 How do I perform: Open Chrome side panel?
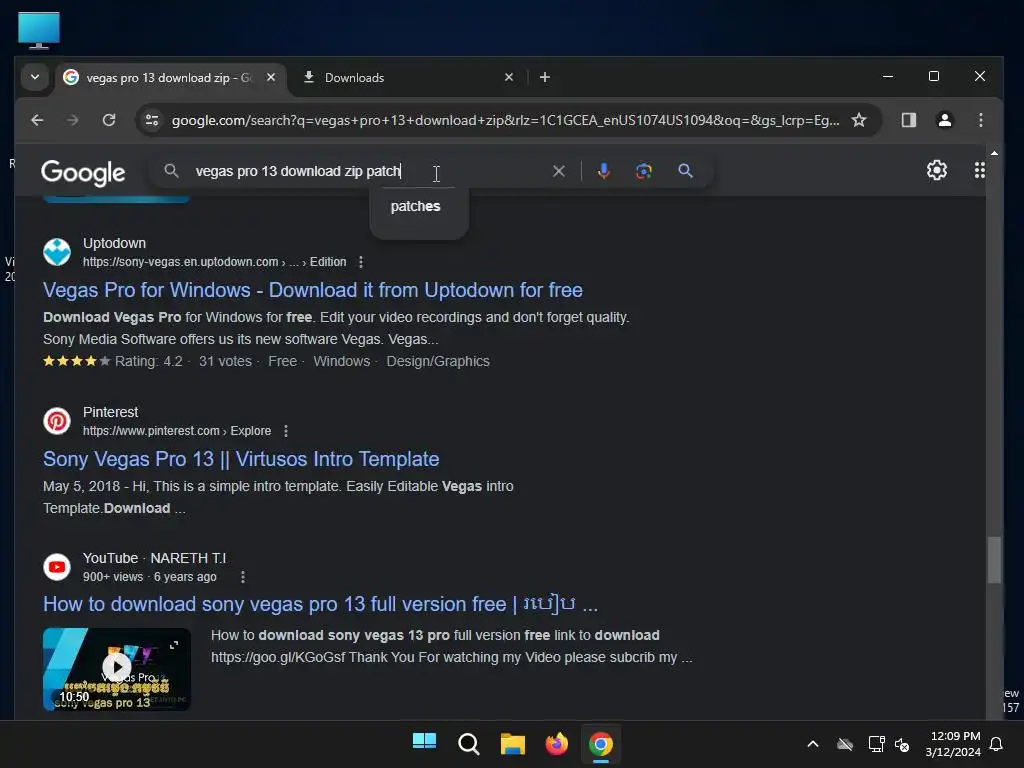click(x=908, y=120)
